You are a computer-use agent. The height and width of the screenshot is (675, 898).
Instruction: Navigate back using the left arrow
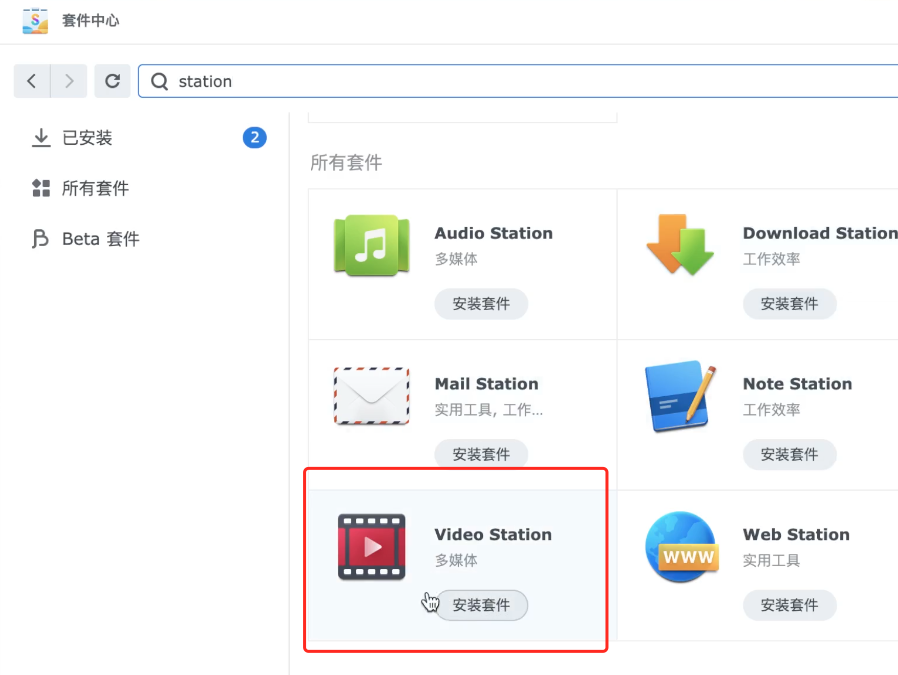[x=31, y=81]
